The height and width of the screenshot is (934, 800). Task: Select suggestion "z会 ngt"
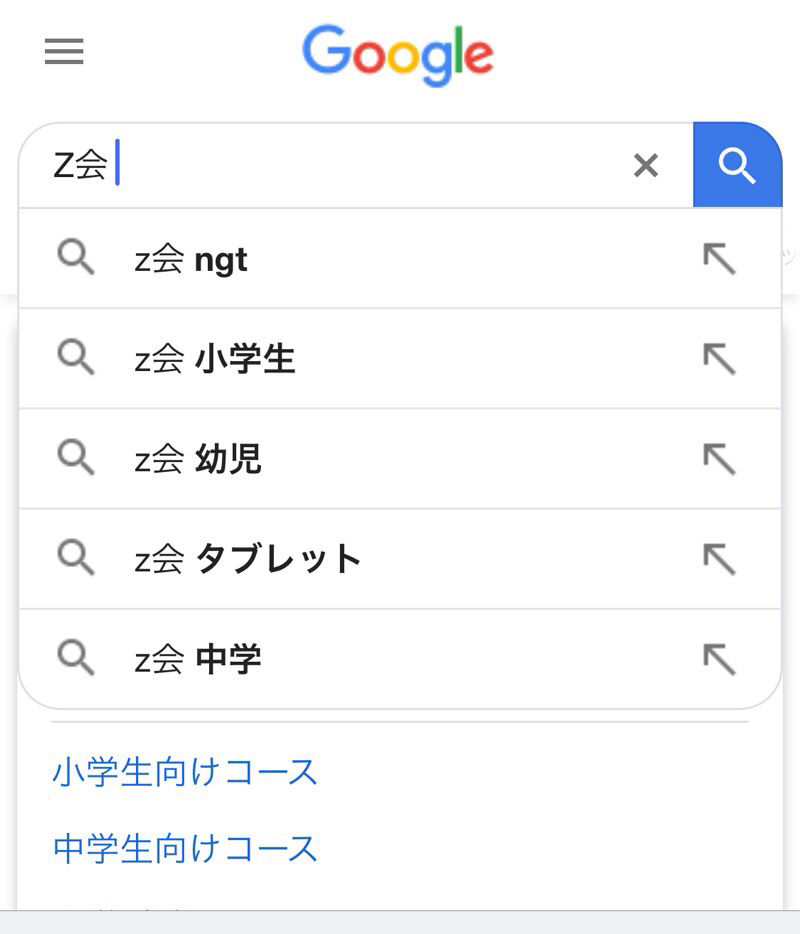click(x=400, y=259)
